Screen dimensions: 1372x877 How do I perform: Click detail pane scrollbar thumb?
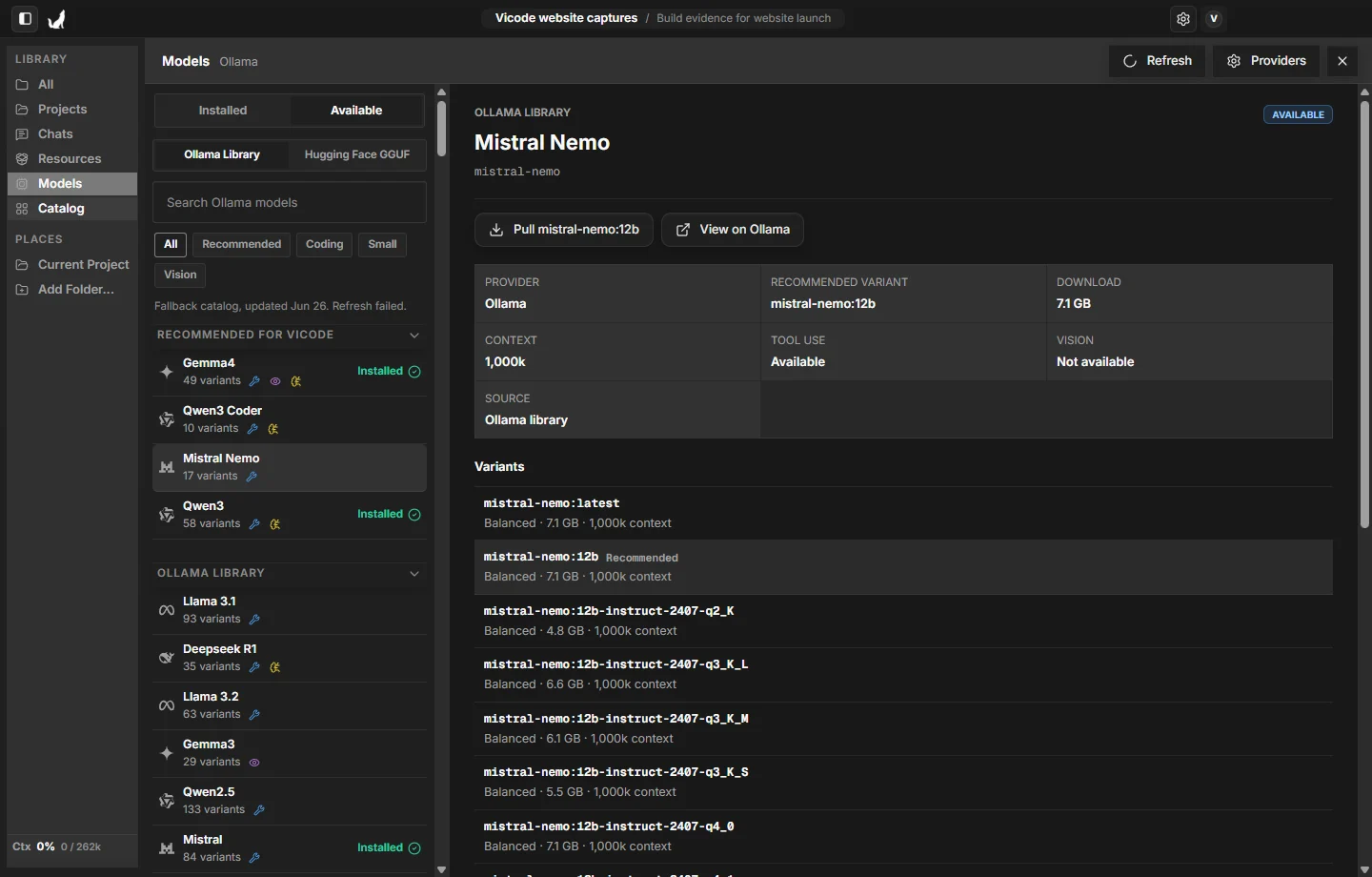click(x=1364, y=315)
